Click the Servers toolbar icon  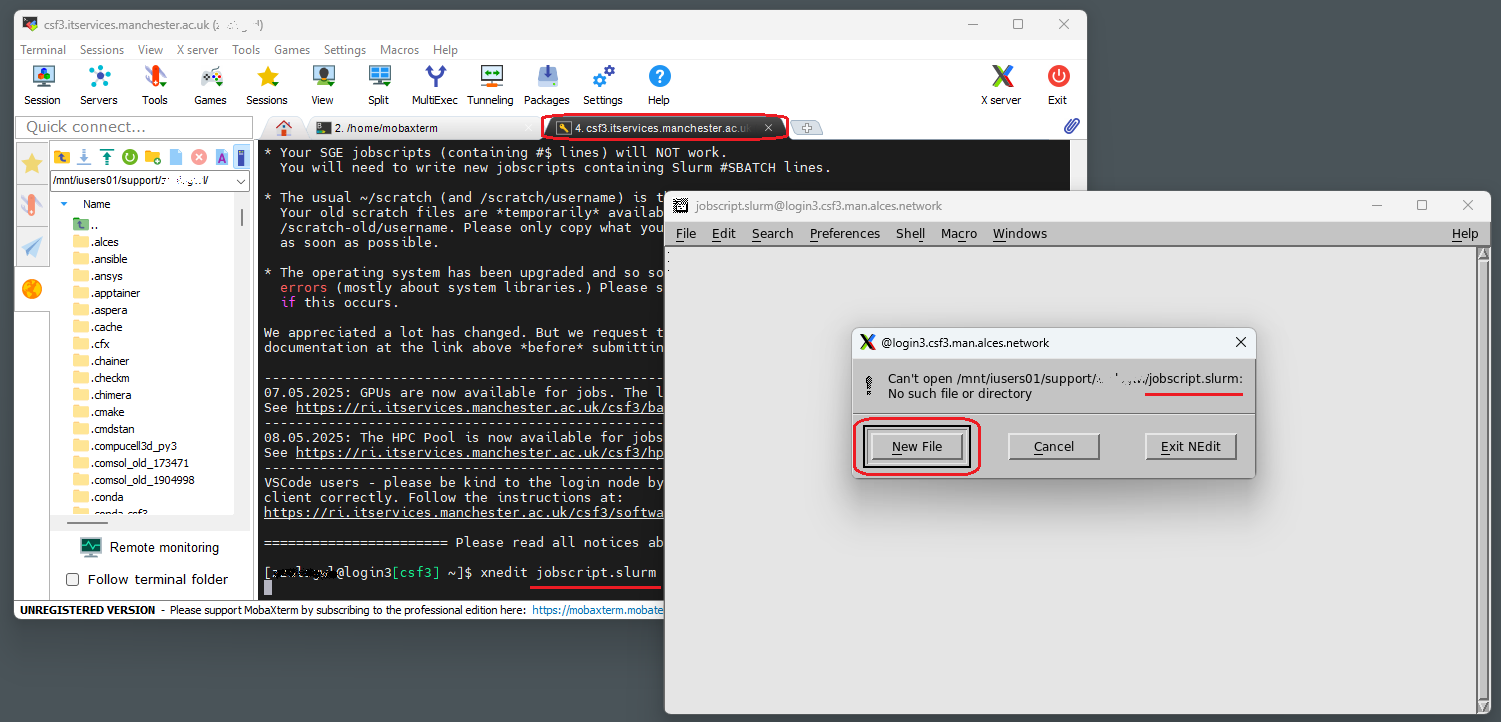[x=98, y=85]
